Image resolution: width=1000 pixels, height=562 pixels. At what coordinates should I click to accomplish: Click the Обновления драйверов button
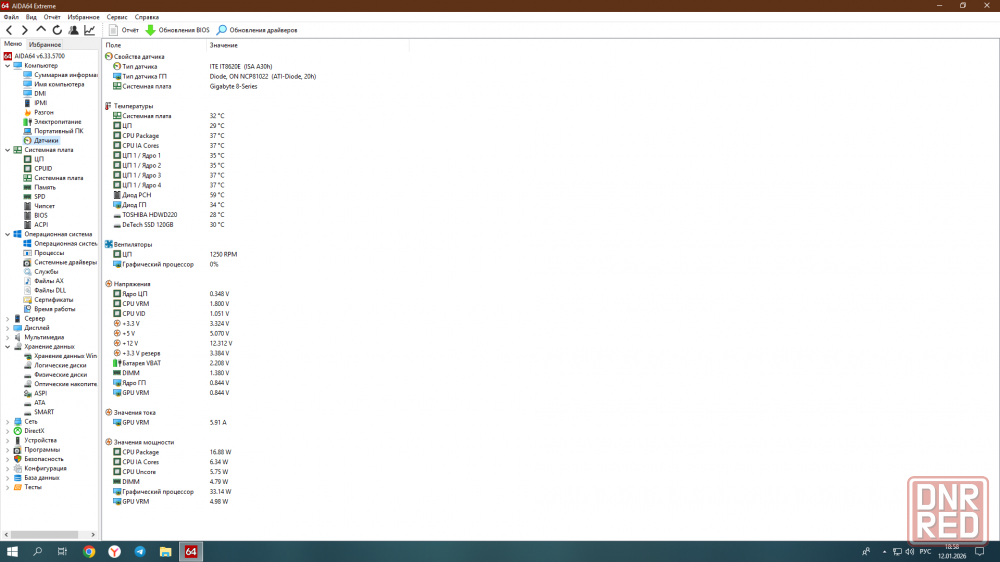pyautogui.click(x=257, y=30)
